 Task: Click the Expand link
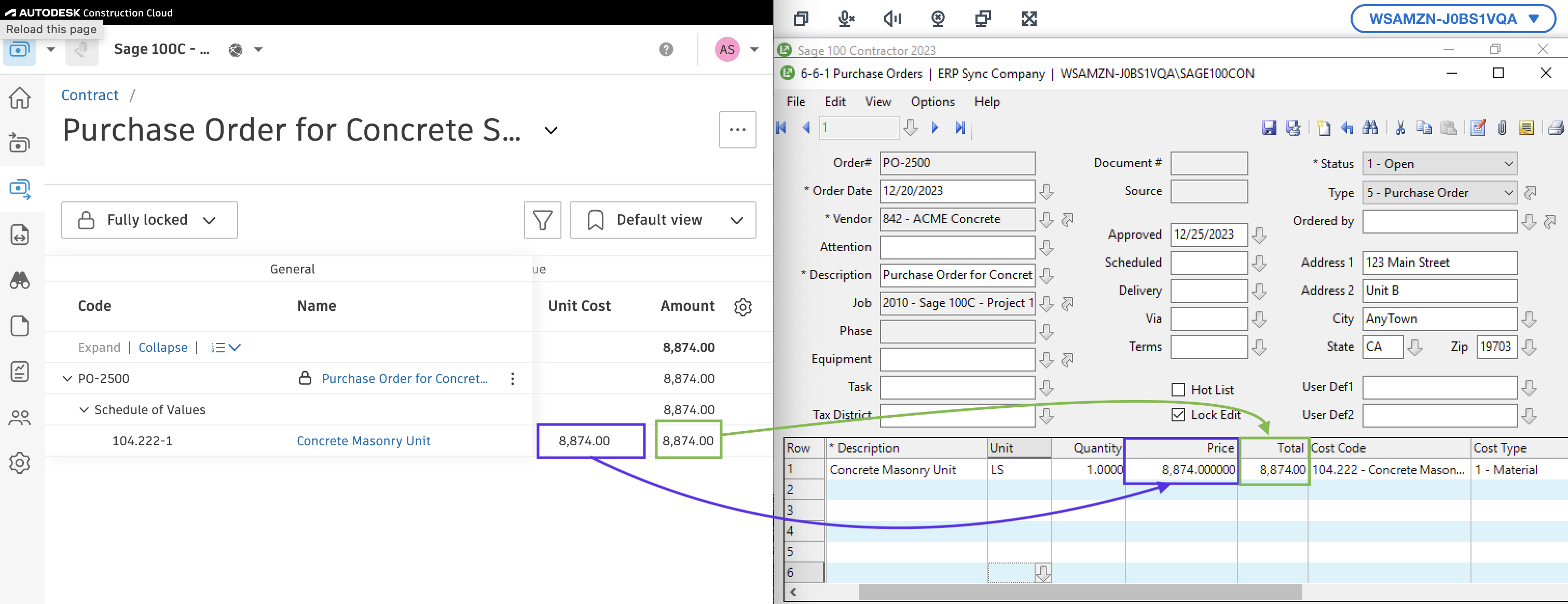tap(99, 348)
